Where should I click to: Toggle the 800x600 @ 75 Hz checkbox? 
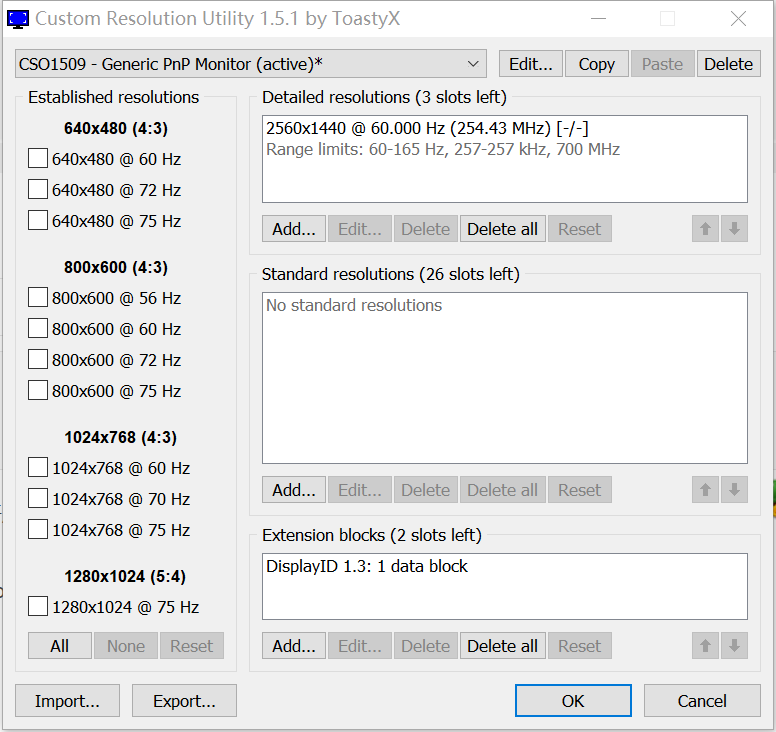pyautogui.click(x=38, y=391)
